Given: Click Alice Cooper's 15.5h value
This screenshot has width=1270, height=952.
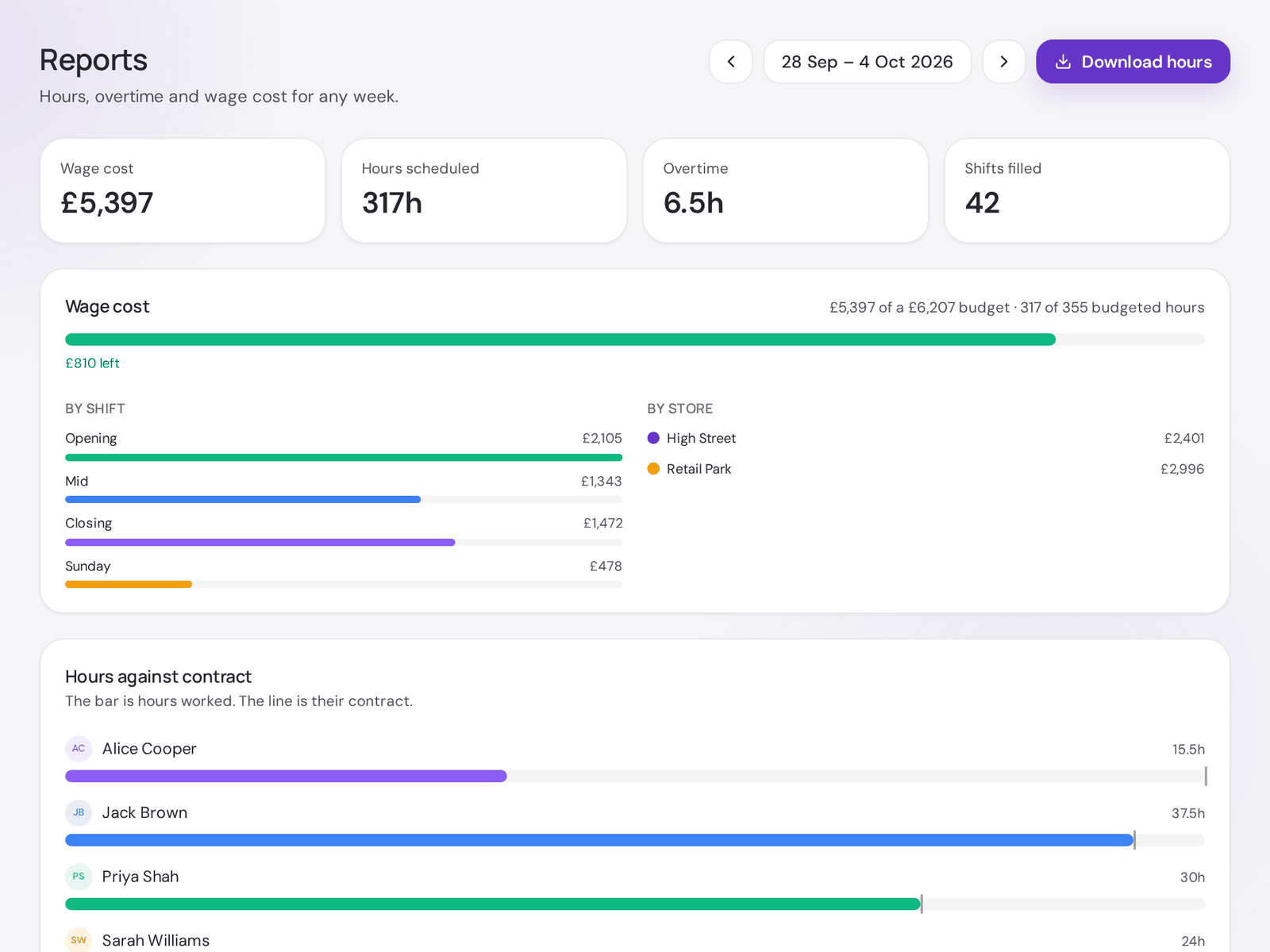Looking at the screenshot, I should 1188,750.
